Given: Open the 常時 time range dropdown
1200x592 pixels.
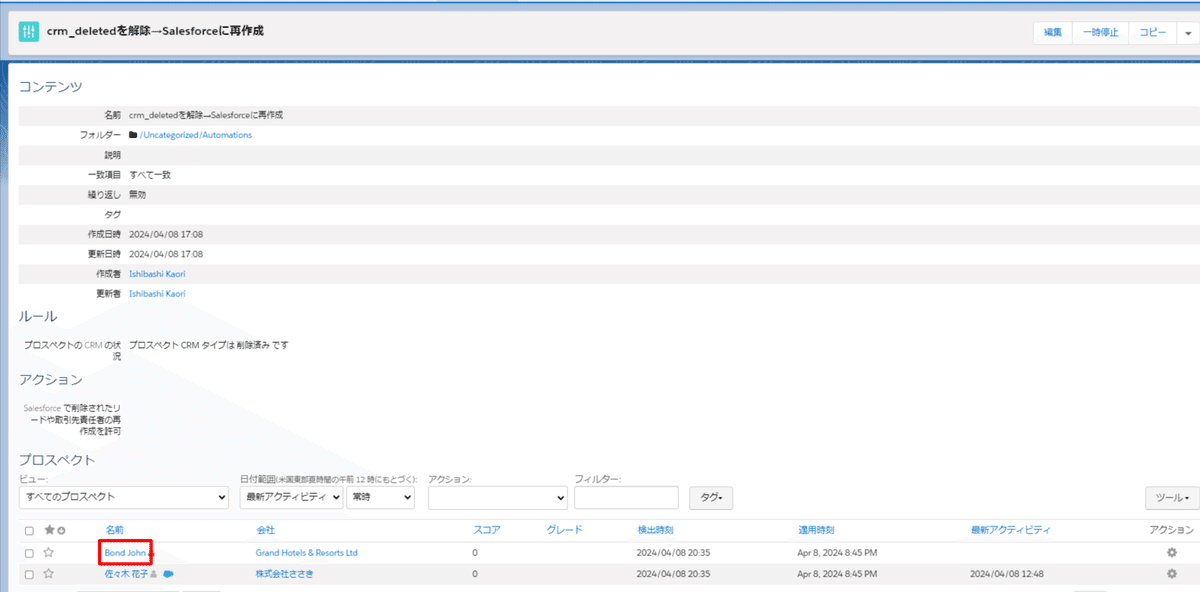Looking at the screenshot, I should point(380,497).
